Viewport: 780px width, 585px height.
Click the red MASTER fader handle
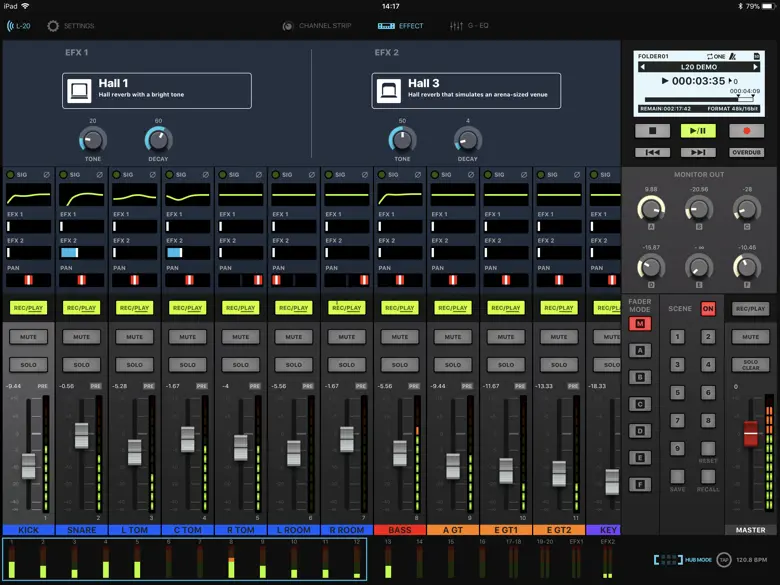(750, 434)
